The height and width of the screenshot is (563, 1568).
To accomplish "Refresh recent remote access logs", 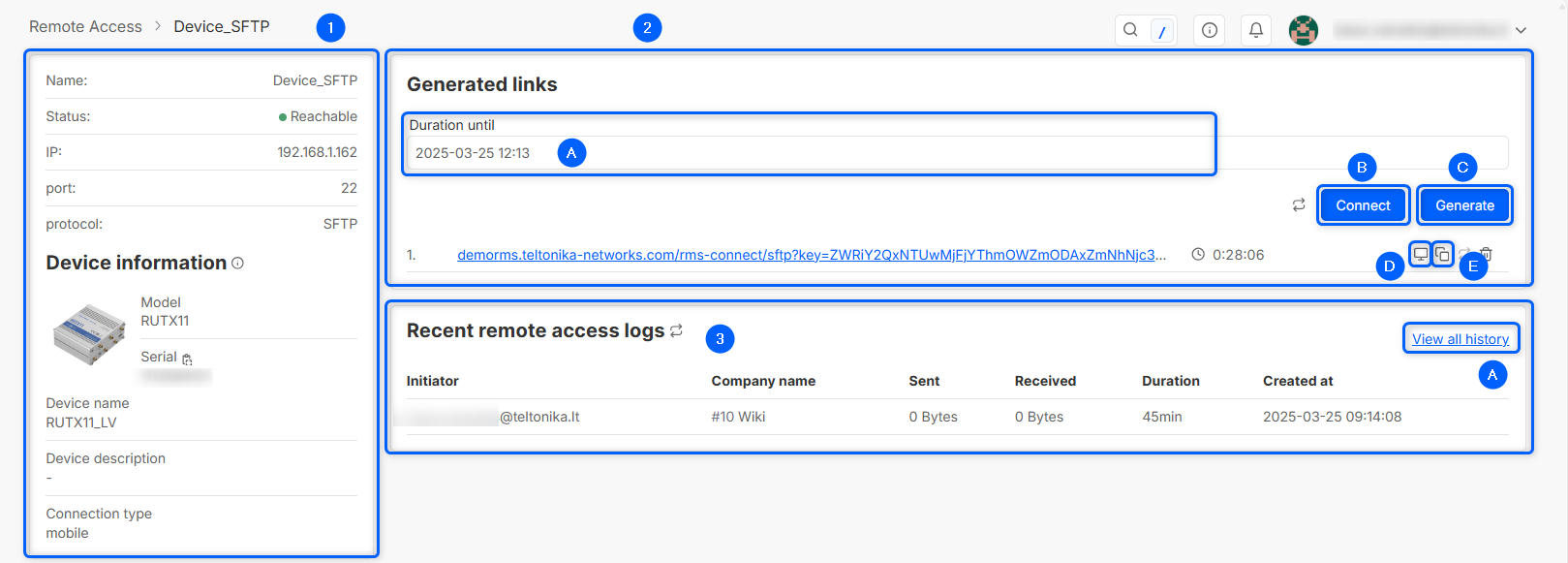I will pyautogui.click(x=676, y=330).
